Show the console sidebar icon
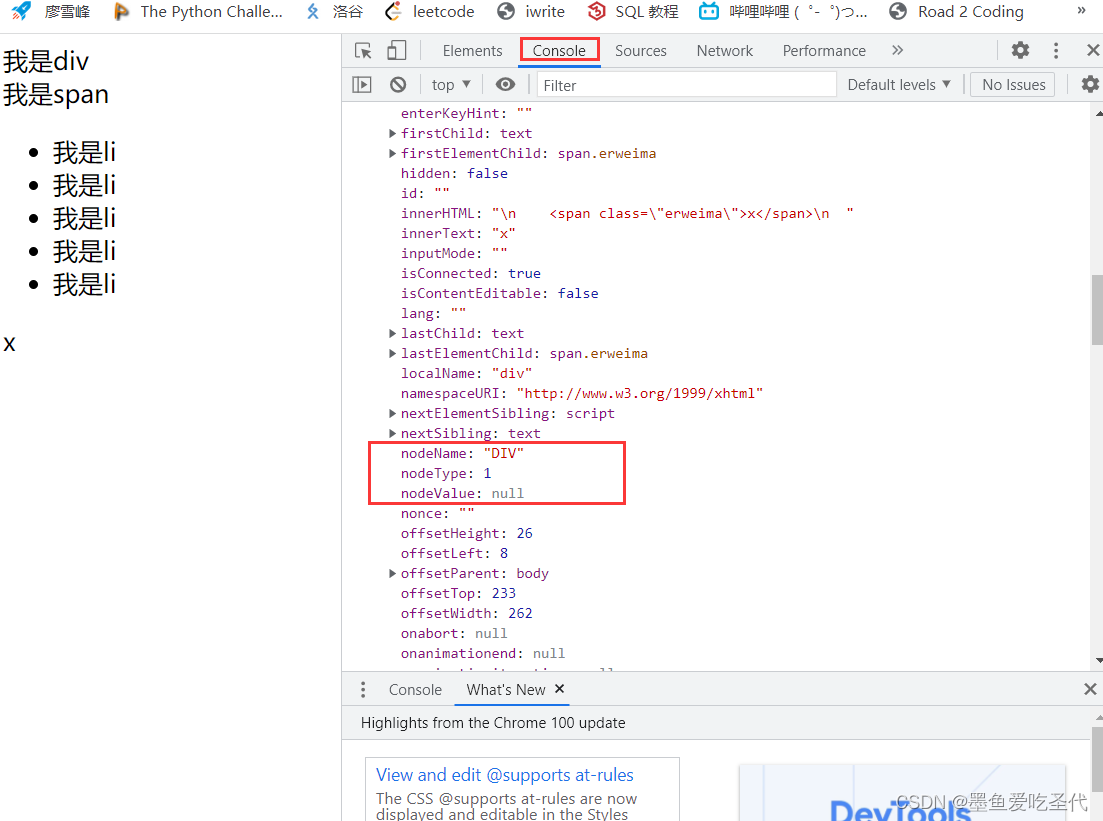1103x821 pixels. 362,84
